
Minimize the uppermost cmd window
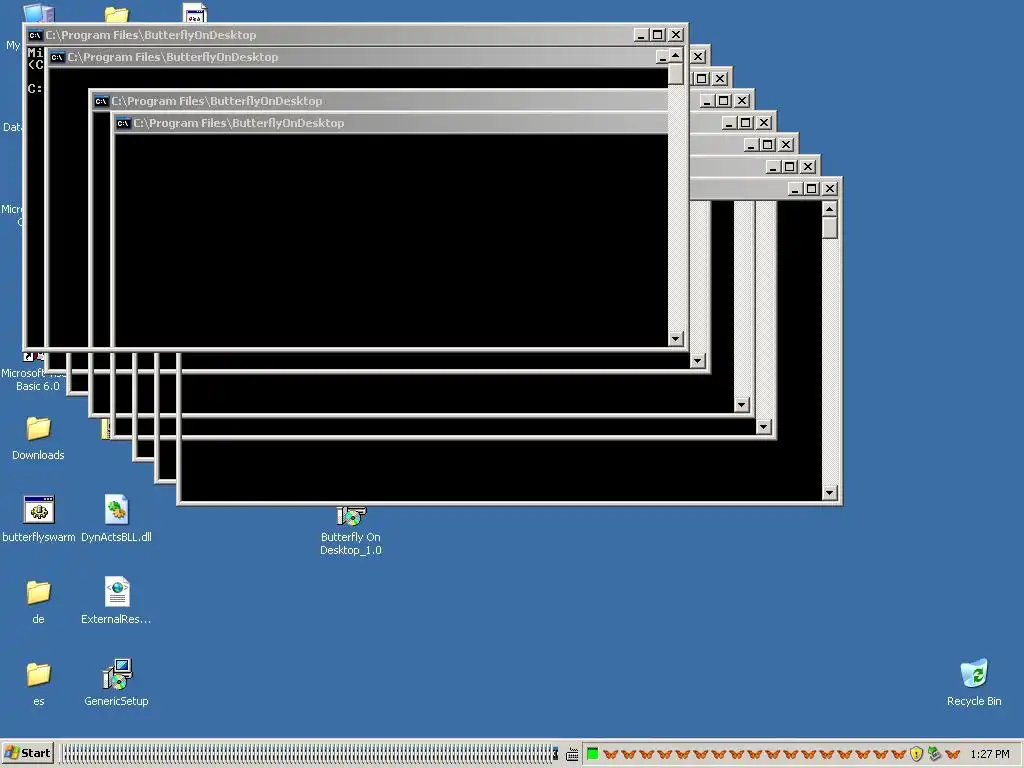(641, 35)
